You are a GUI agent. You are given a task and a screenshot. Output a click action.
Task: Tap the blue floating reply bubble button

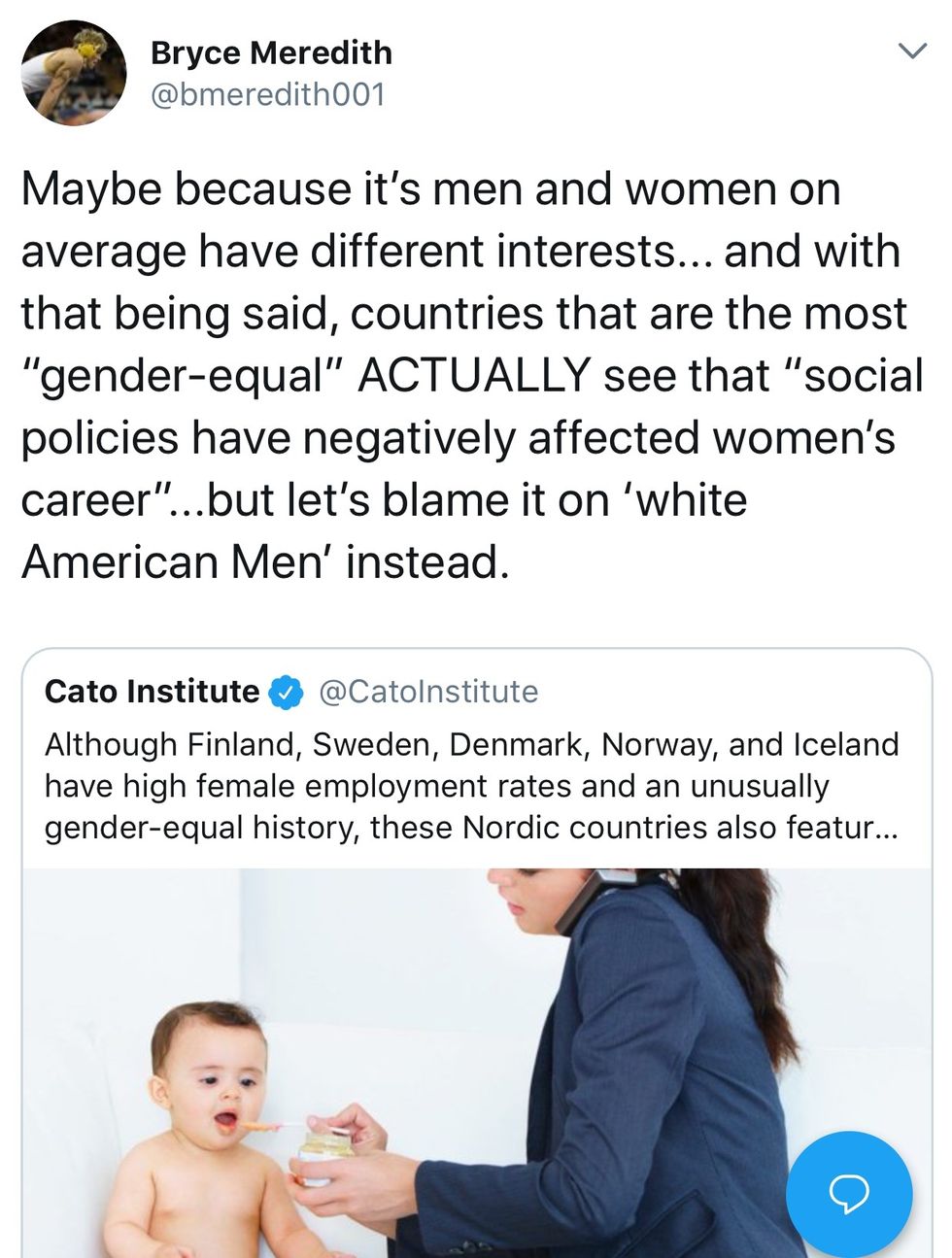click(849, 1194)
